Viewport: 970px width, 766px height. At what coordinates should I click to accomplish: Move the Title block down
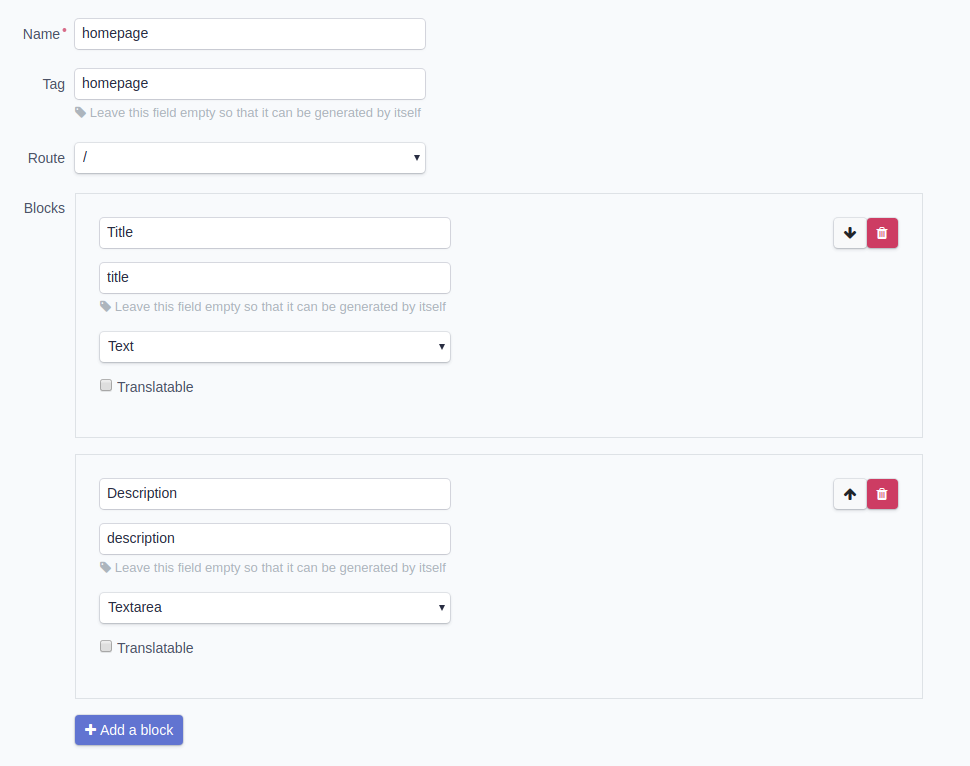[850, 233]
